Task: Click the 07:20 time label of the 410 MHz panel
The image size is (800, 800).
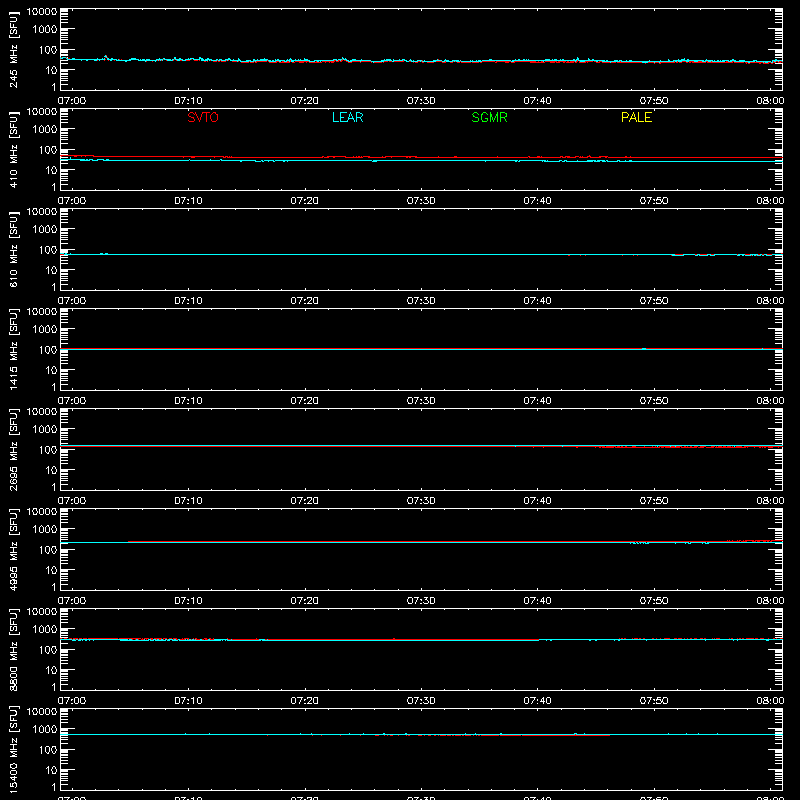Action: [x=305, y=201]
